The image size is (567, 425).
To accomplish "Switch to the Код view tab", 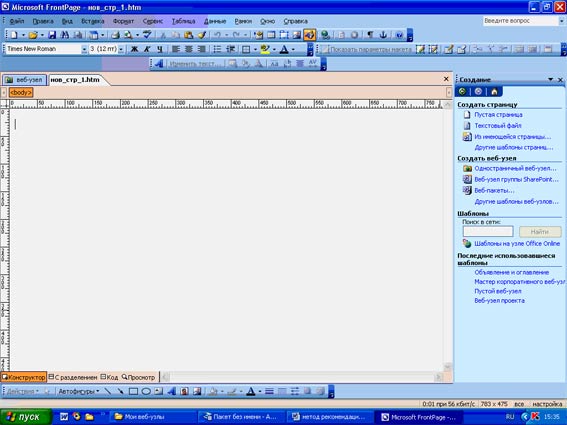I will (109, 377).
